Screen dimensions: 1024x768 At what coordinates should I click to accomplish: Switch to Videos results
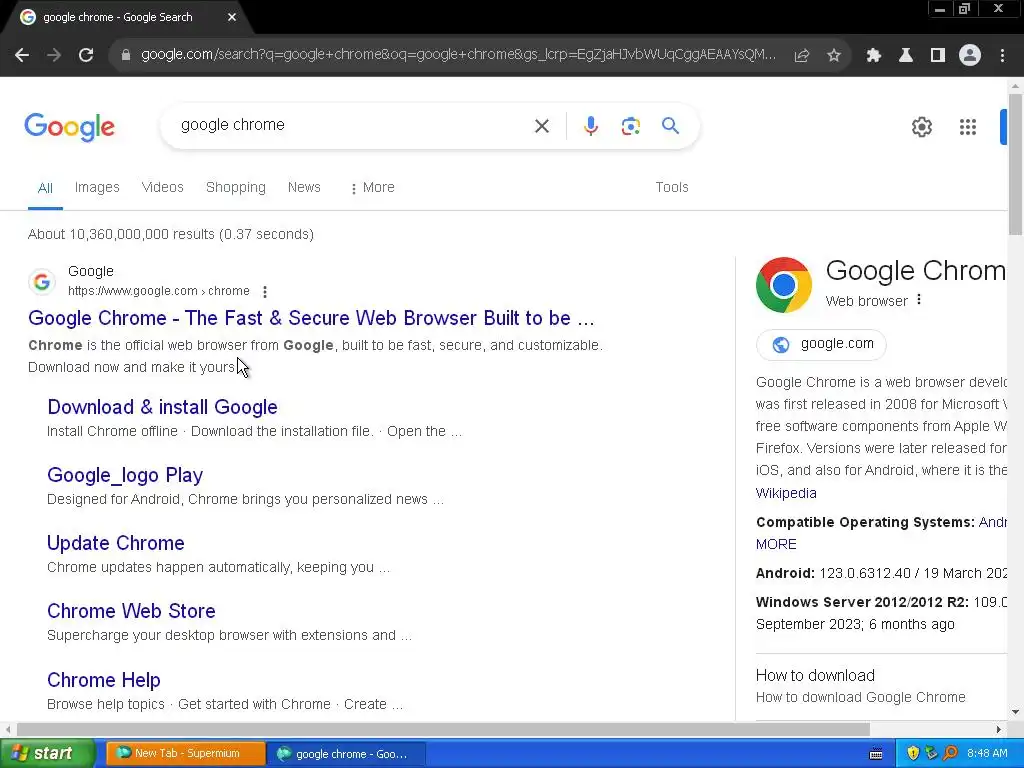tap(163, 187)
